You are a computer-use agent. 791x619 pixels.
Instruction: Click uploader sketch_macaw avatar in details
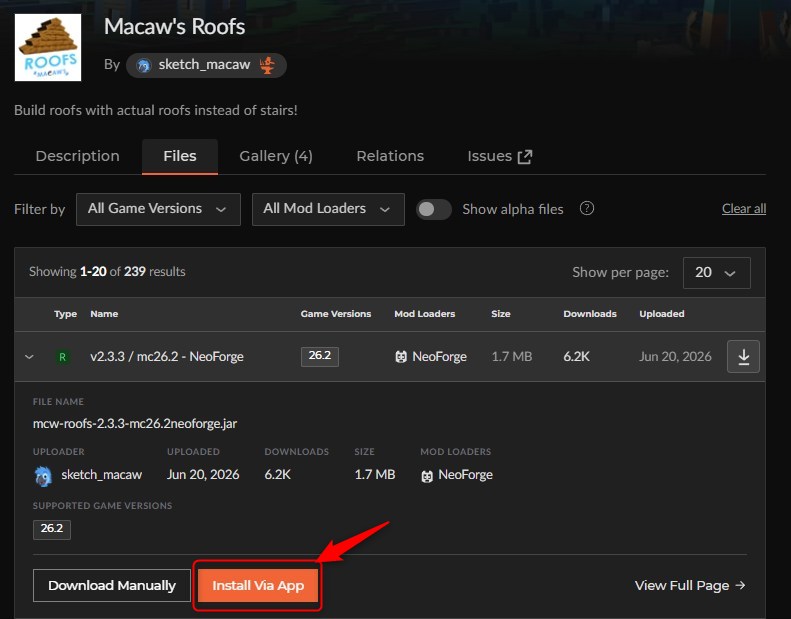pos(43,476)
